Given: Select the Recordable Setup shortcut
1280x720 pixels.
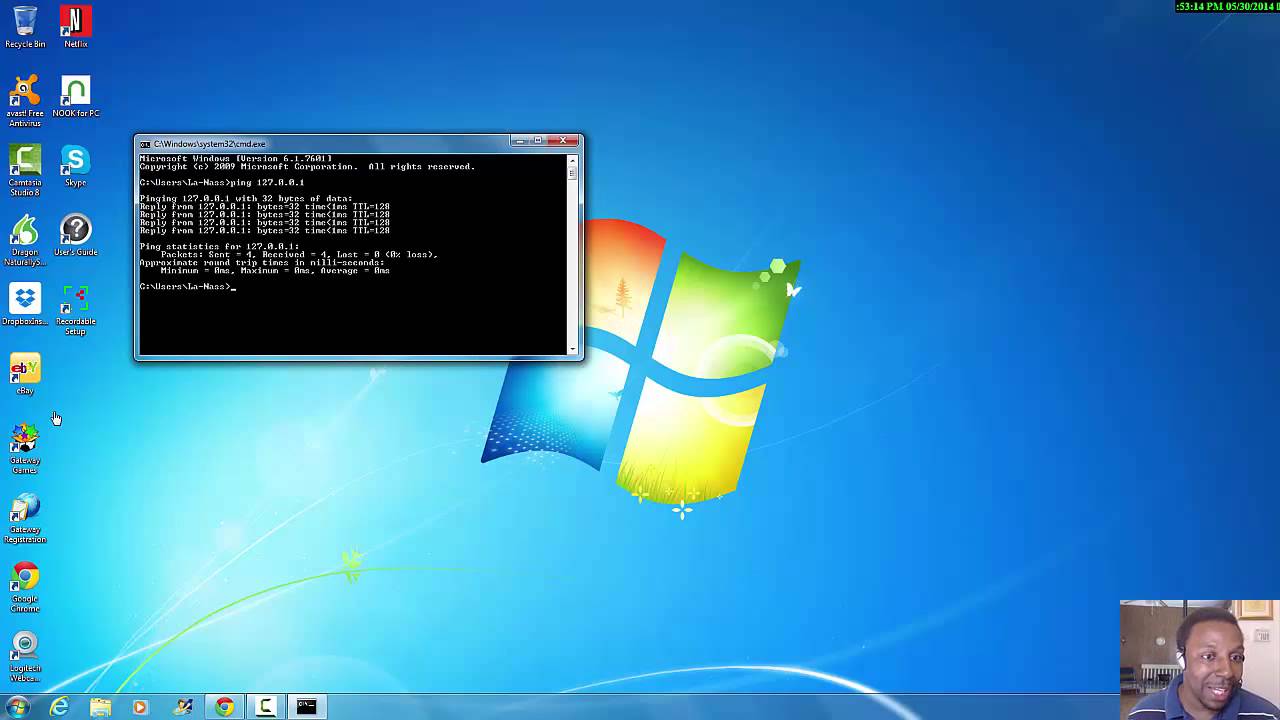Looking at the screenshot, I should coord(75,310).
